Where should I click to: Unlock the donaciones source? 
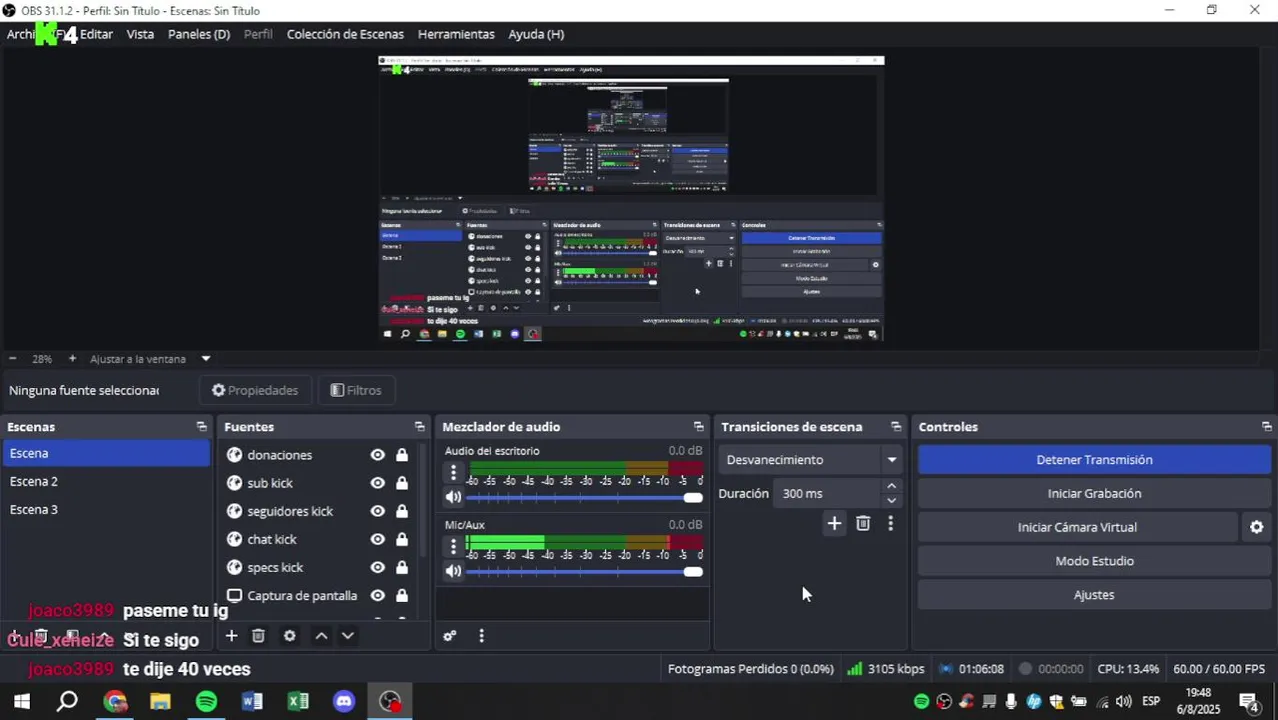point(401,455)
